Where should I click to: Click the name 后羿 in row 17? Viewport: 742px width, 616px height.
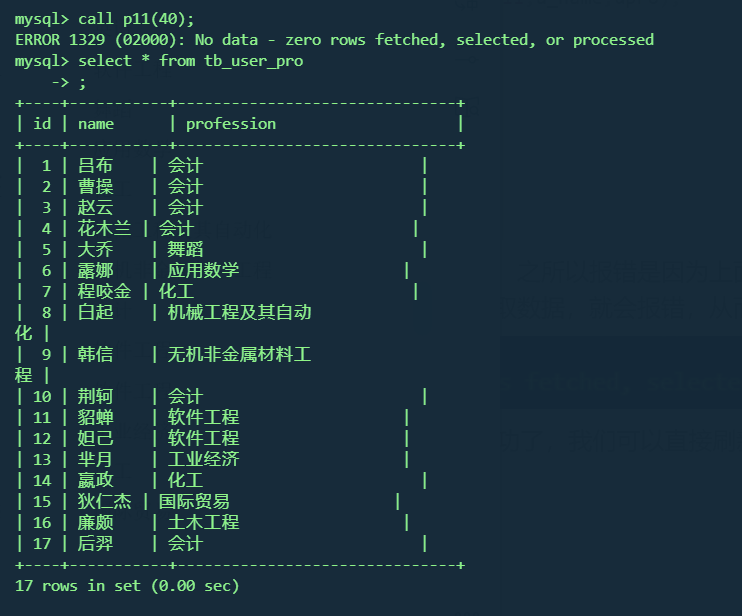point(96,544)
